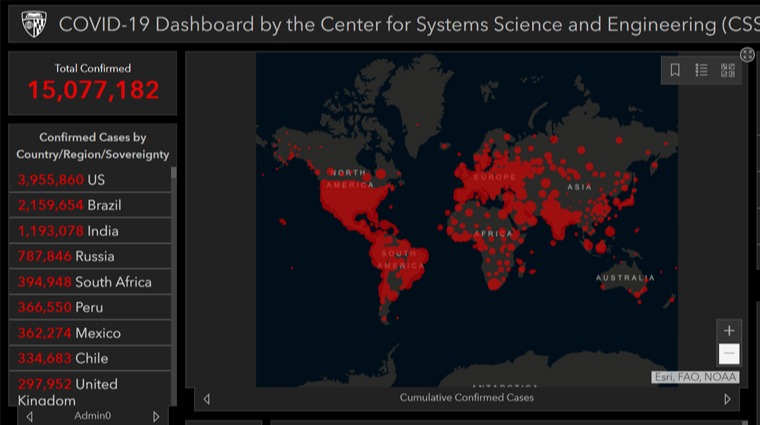Click the Esri, FAO, NOAA attribution
This screenshot has height=425, width=760.
695,377
